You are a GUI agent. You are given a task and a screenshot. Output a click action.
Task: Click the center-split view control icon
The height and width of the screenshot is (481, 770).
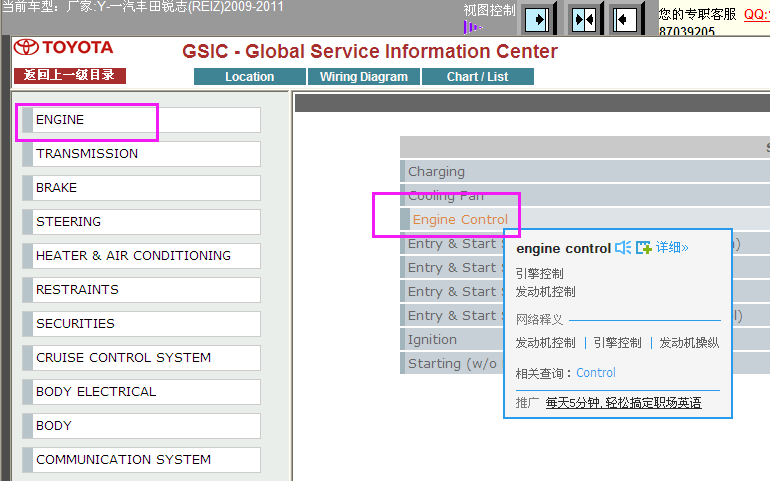(584, 19)
